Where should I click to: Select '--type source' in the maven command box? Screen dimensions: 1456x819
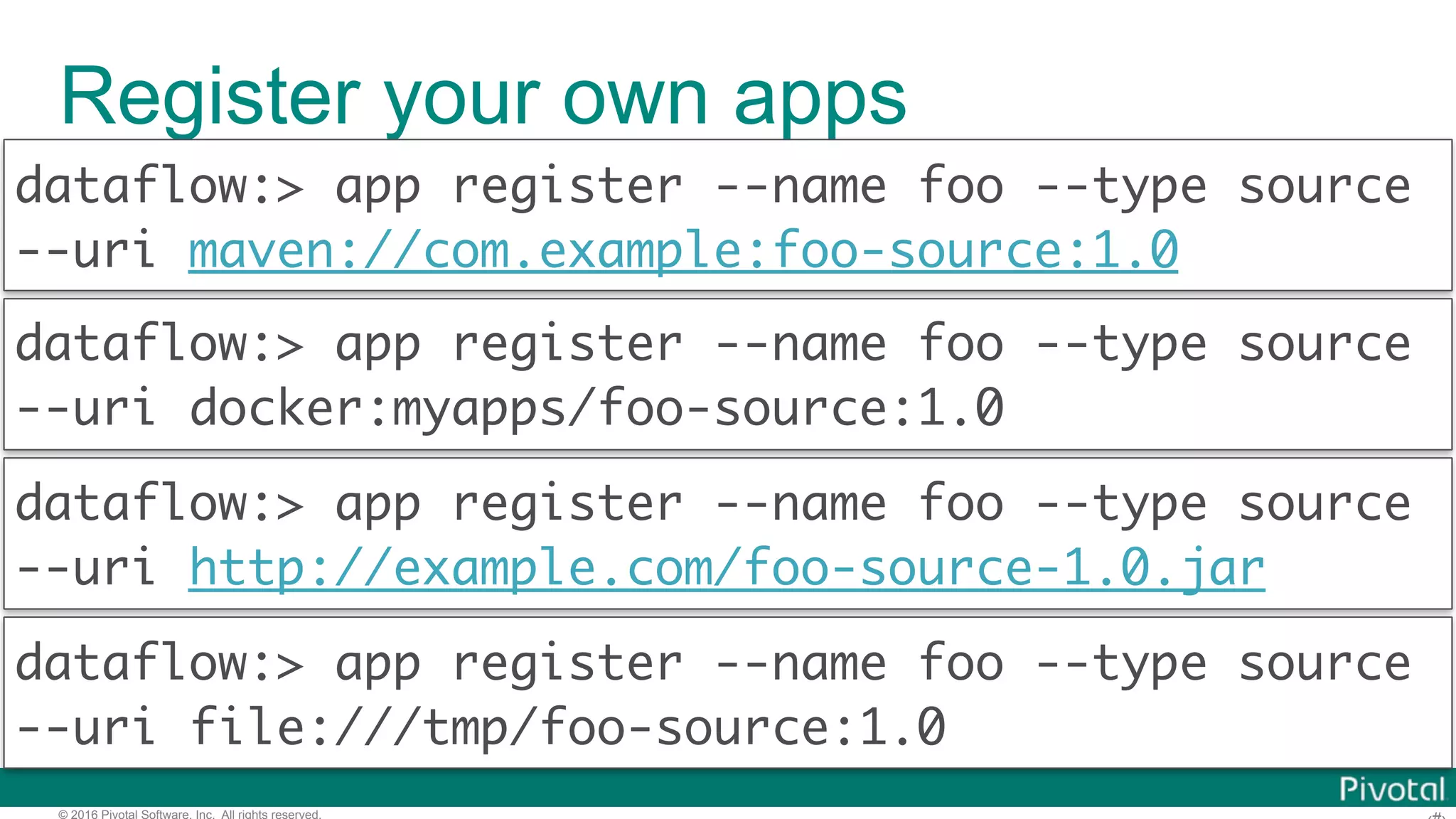click(1223, 187)
